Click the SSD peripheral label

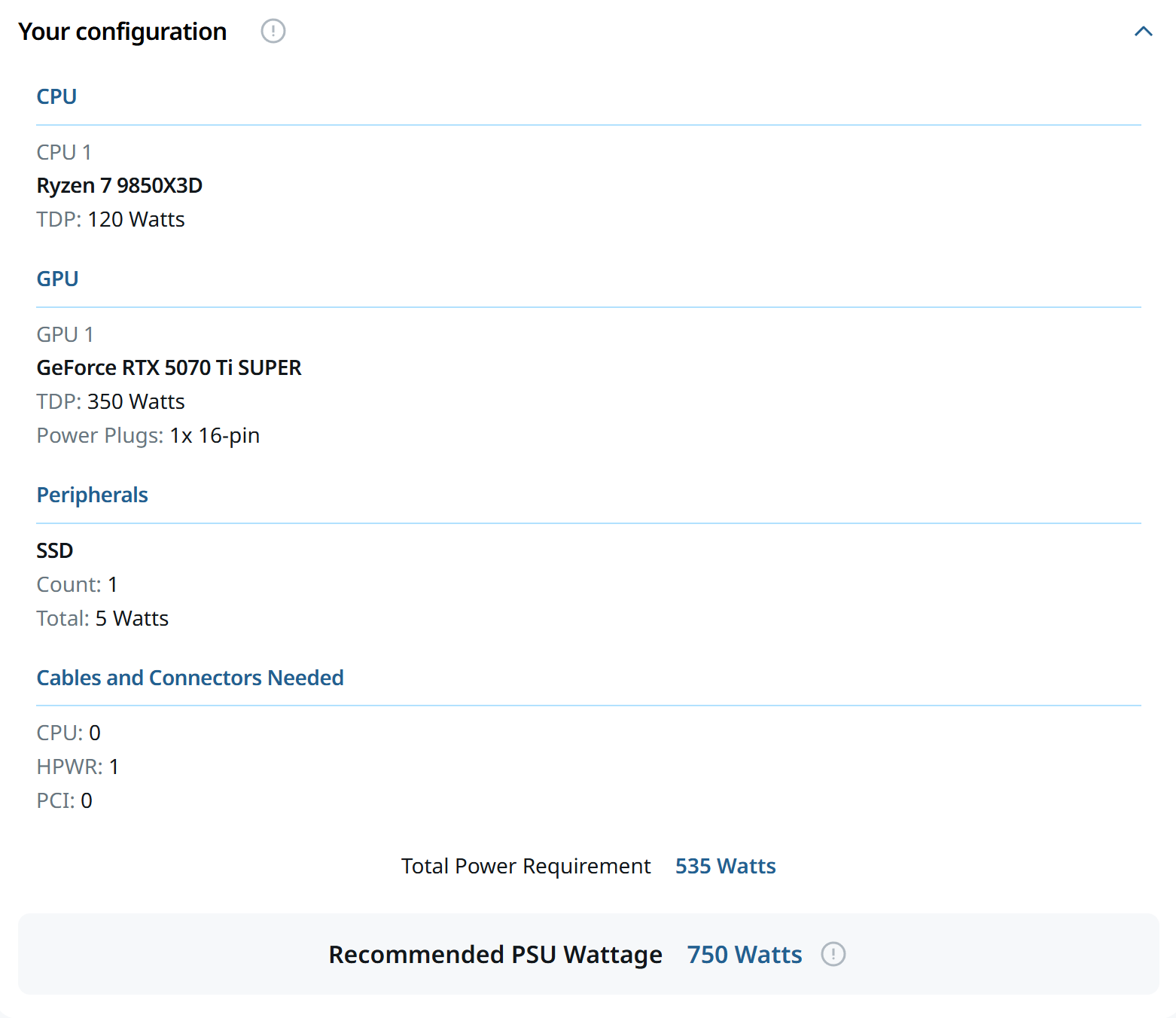pyautogui.click(x=55, y=550)
